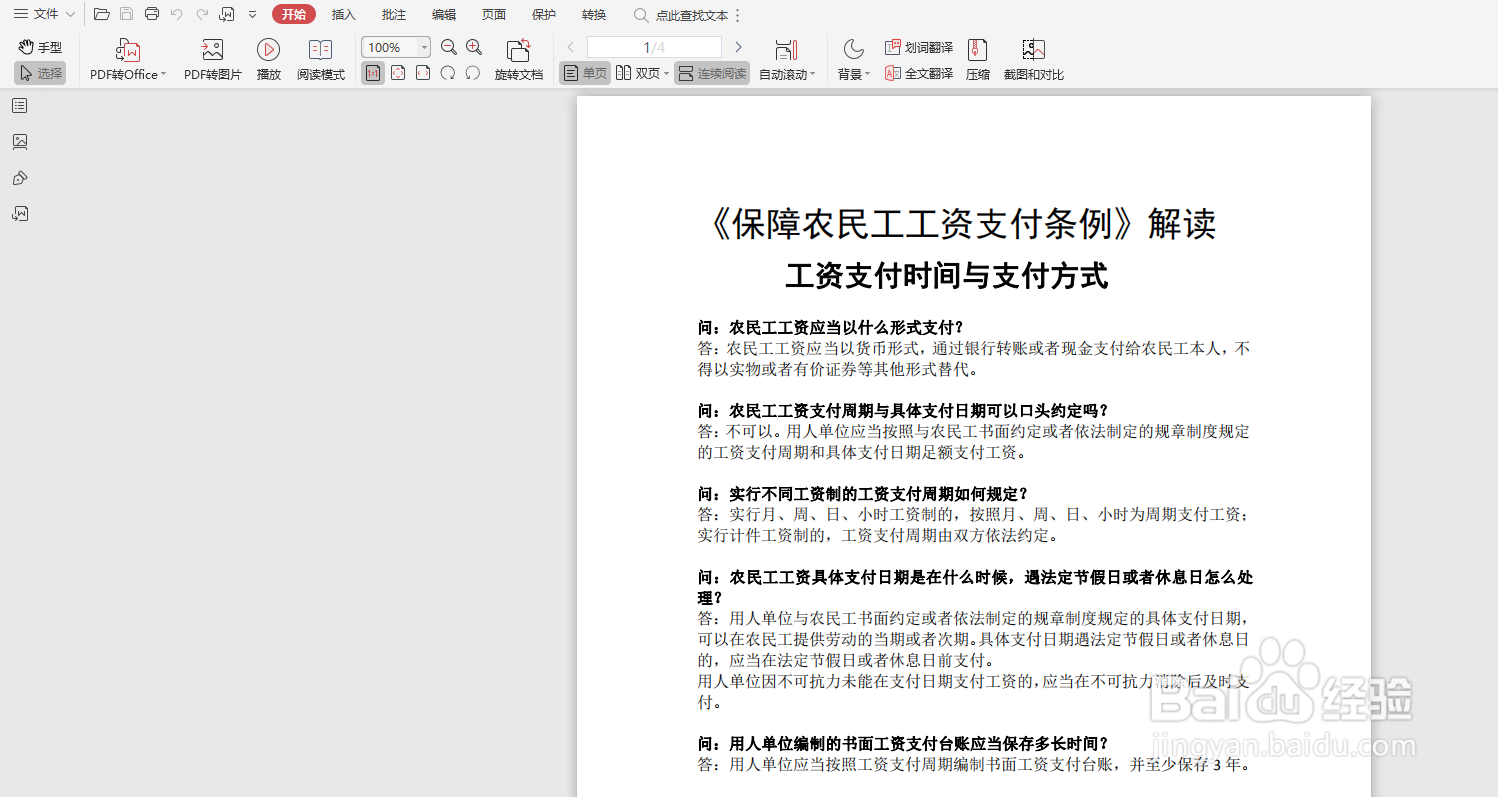
Task: Switch to the 批注 annotation tab
Action: [393, 14]
